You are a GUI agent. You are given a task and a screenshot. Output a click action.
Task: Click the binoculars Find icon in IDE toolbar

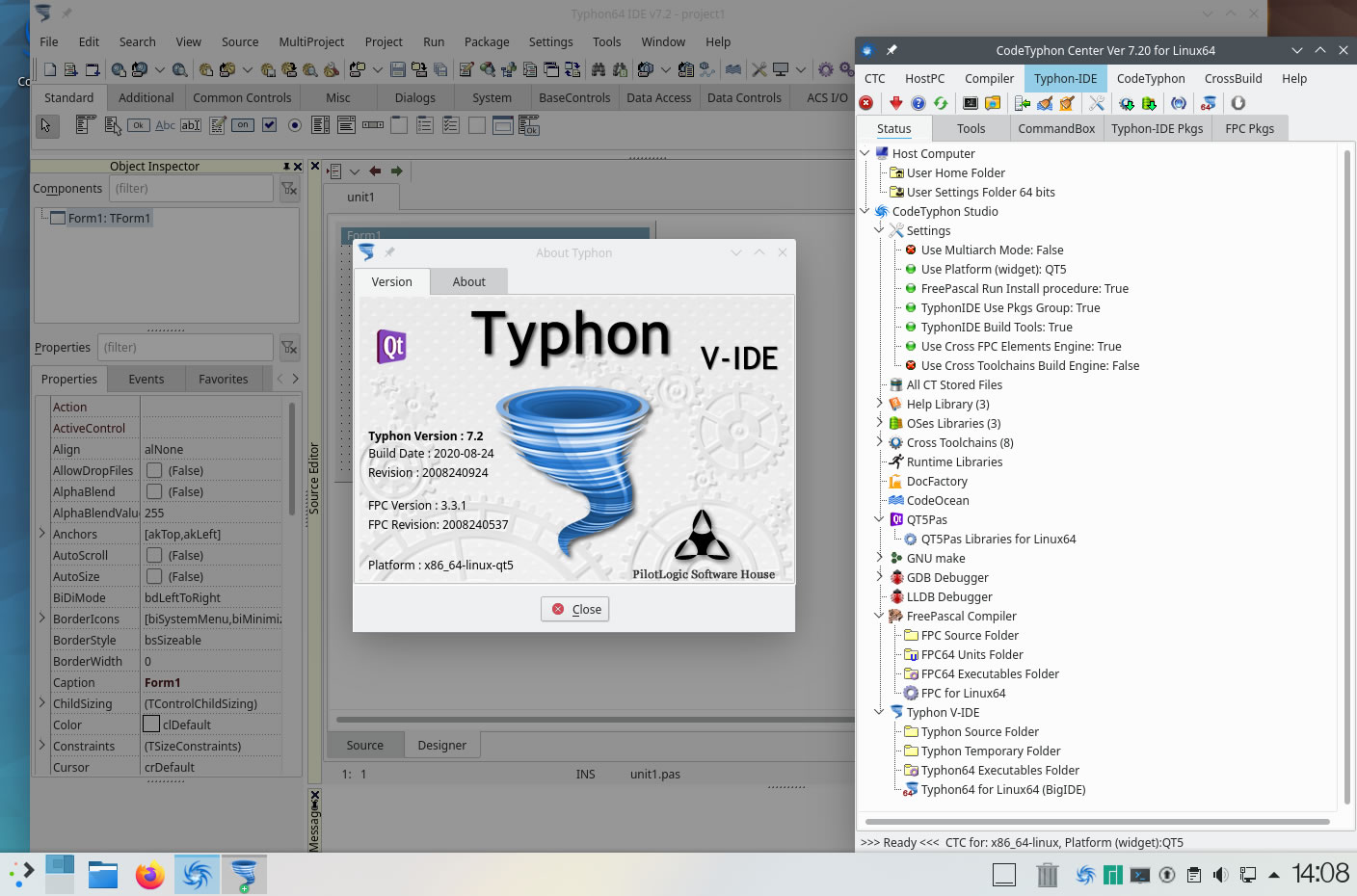click(599, 69)
